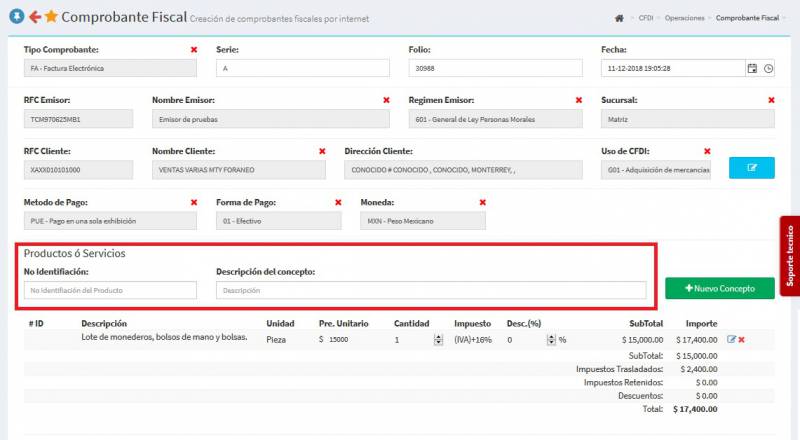Click the orange favorite star icon

[51, 17]
